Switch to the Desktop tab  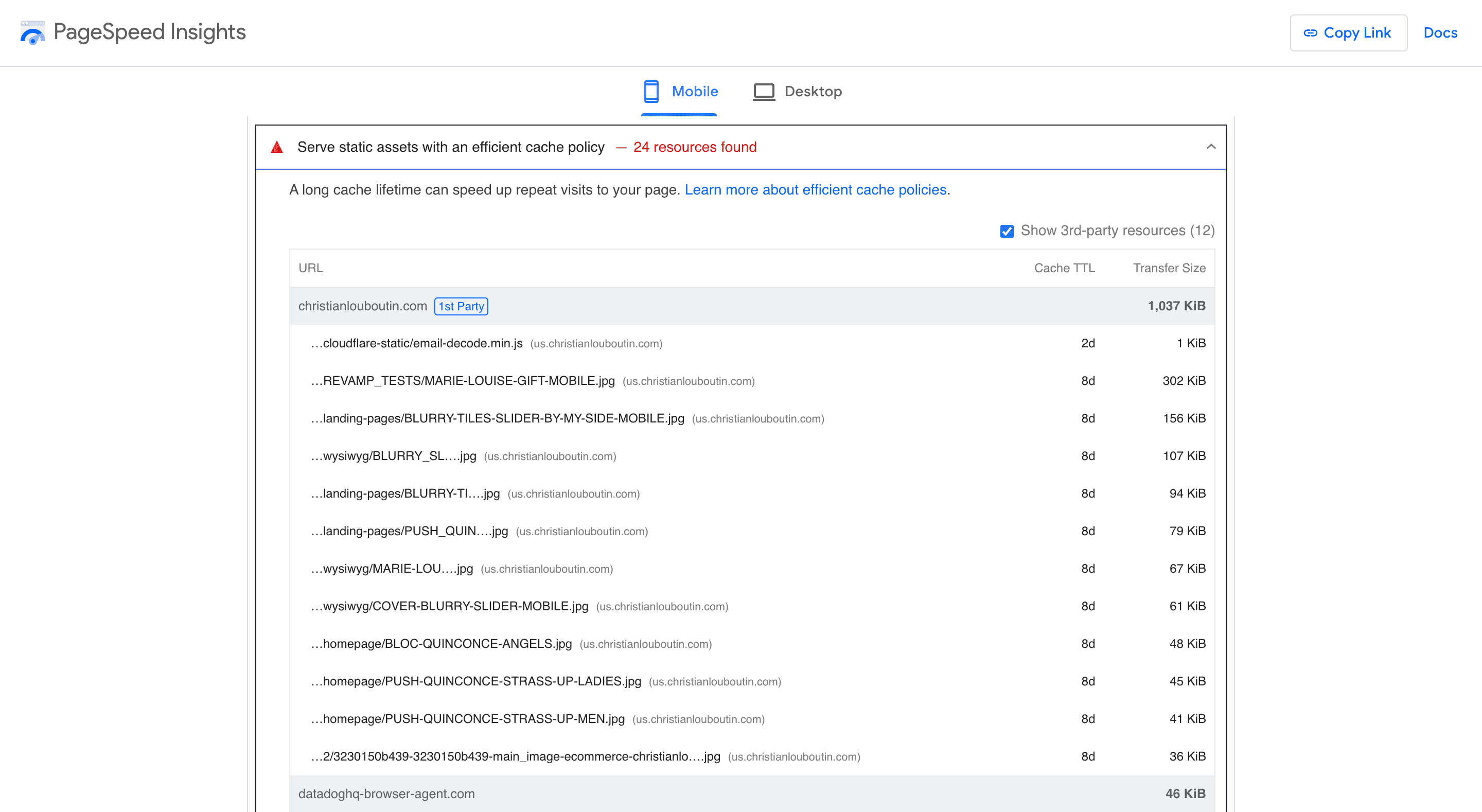coord(798,92)
